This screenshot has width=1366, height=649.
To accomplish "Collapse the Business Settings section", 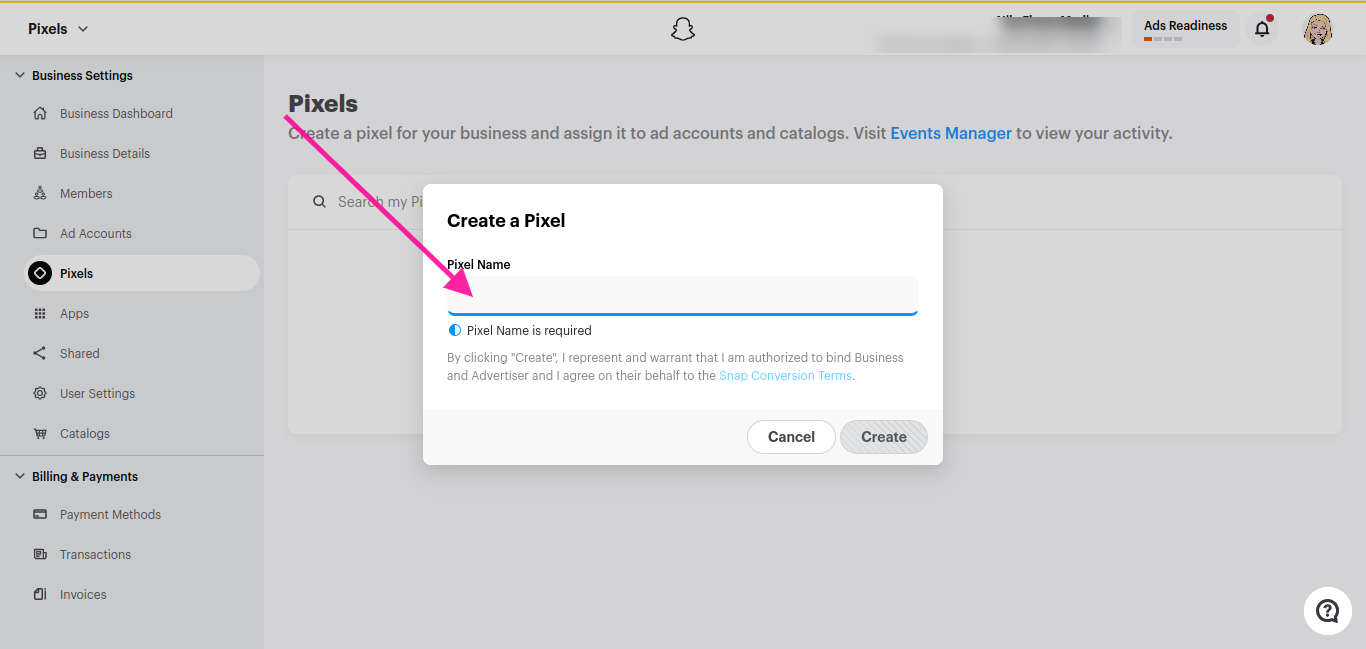I will [x=20, y=75].
